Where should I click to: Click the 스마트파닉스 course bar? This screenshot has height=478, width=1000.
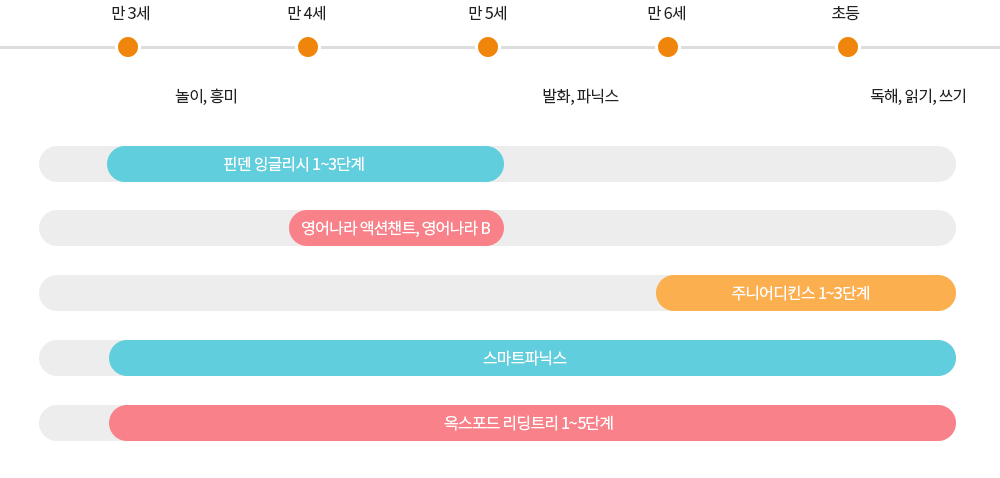[x=533, y=358]
